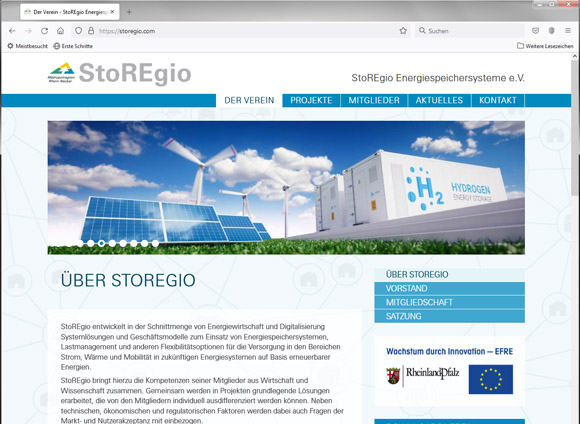Open the Weitere Lesezeichen bookmarks folder

pos(545,46)
